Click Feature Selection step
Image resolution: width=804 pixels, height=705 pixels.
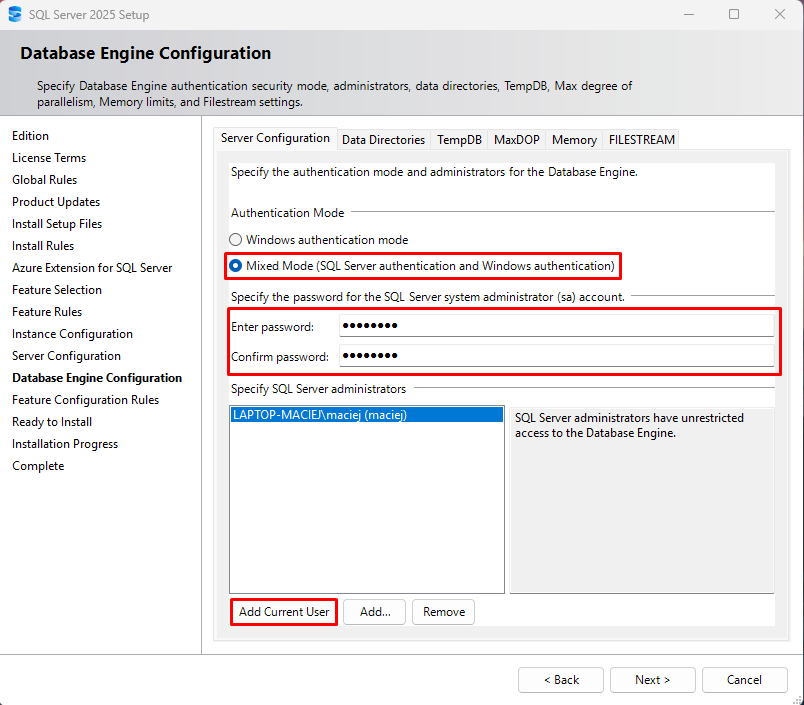pos(57,290)
